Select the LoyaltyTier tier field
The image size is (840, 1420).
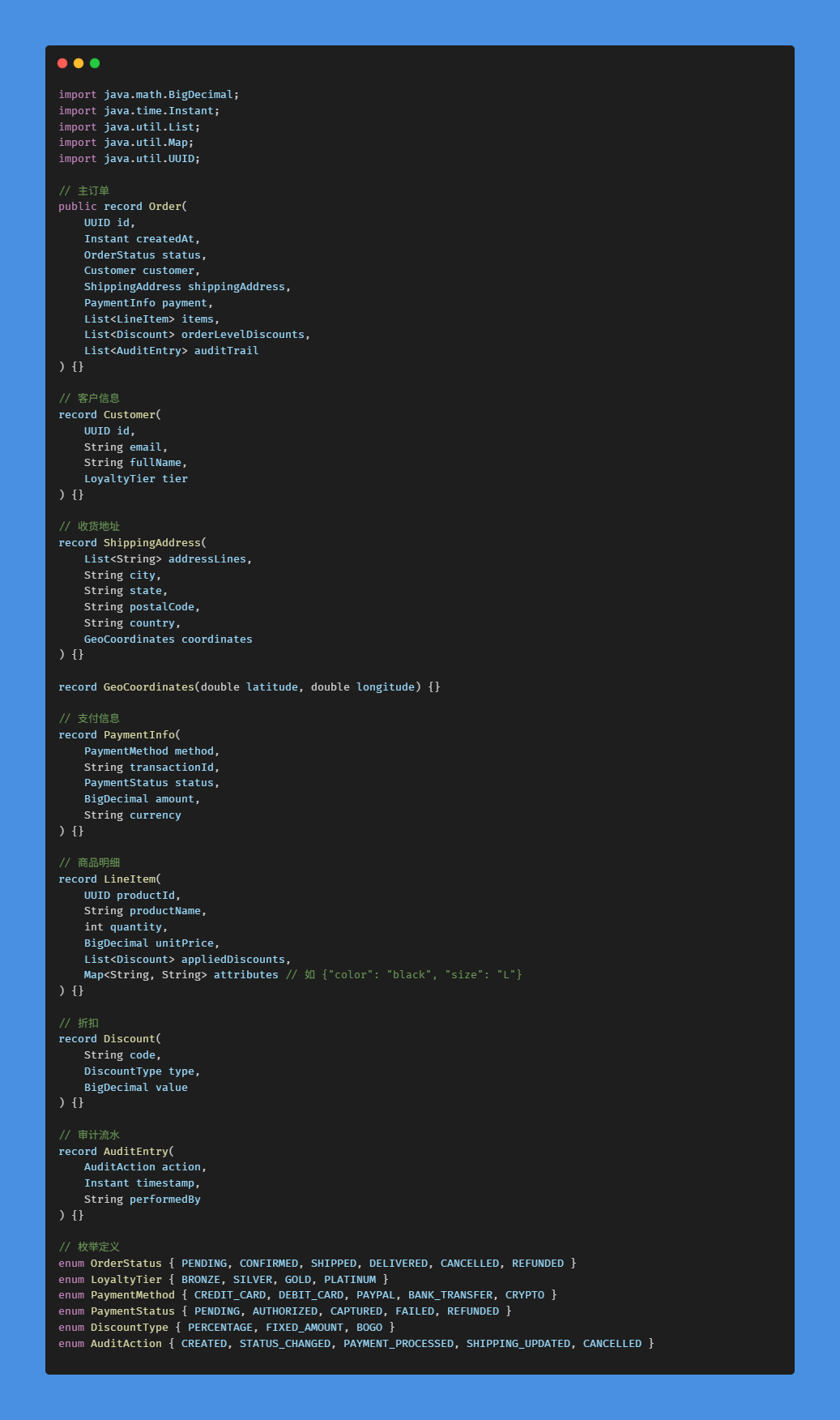[x=136, y=479]
